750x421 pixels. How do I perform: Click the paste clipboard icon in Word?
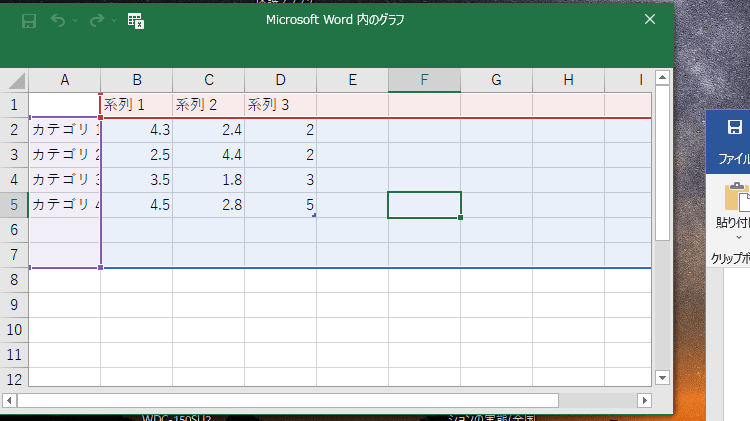737,197
